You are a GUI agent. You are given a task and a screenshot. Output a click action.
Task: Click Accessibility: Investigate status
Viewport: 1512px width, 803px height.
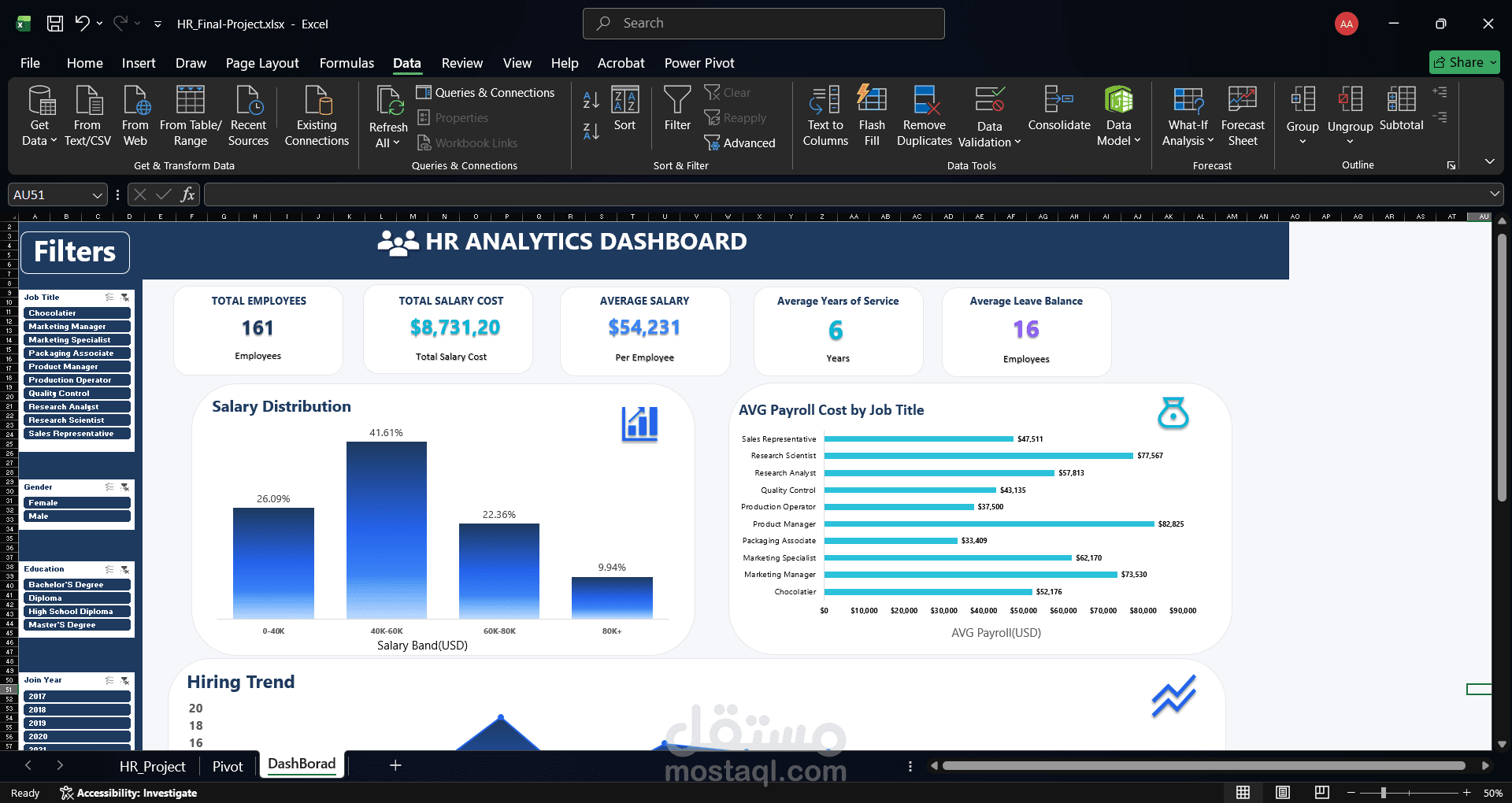pos(128,793)
